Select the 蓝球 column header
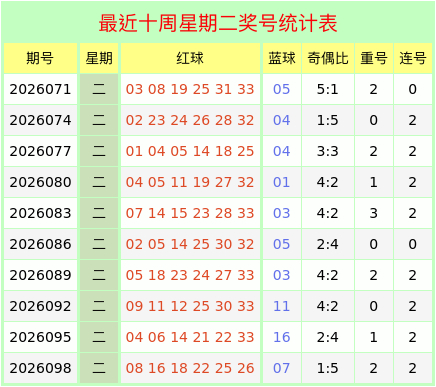The image size is (436, 387). tap(282, 58)
